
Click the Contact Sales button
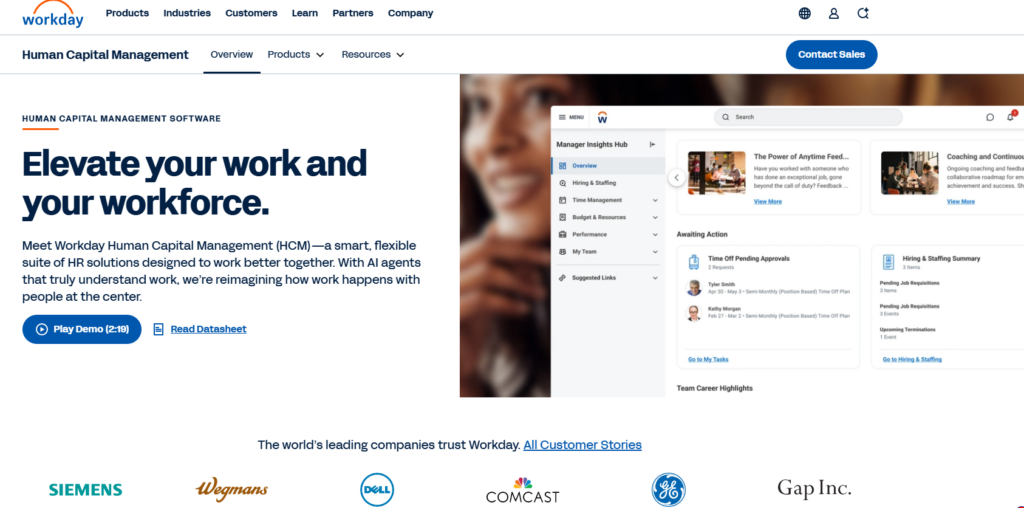(831, 55)
